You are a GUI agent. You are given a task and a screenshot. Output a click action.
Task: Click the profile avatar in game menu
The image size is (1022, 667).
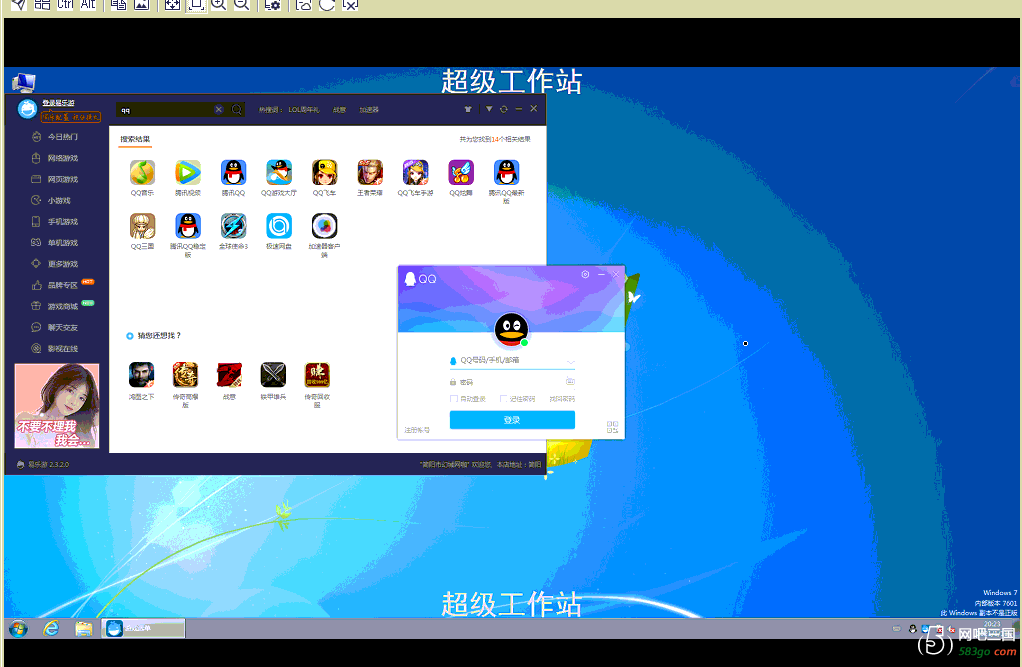(27, 109)
